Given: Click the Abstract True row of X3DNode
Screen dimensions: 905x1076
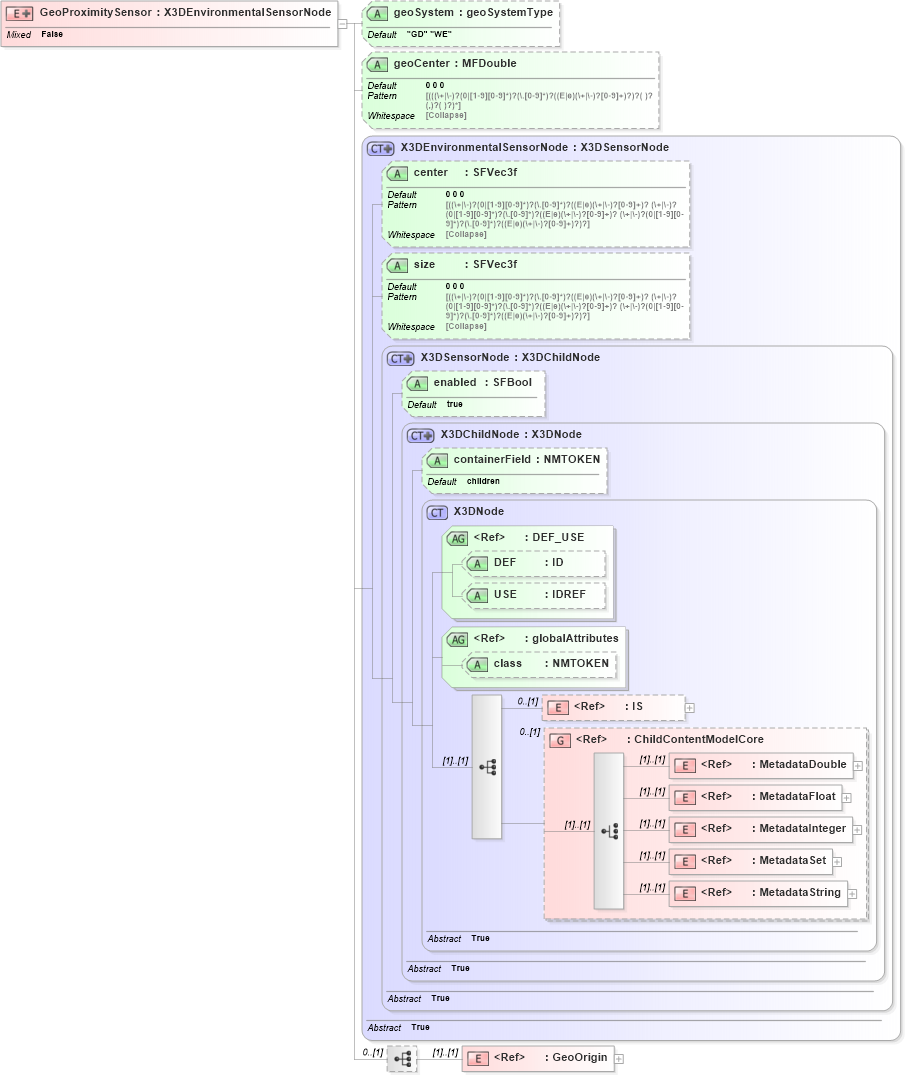Looking at the screenshot, I should pyautogui.click(x=458, y=939).
